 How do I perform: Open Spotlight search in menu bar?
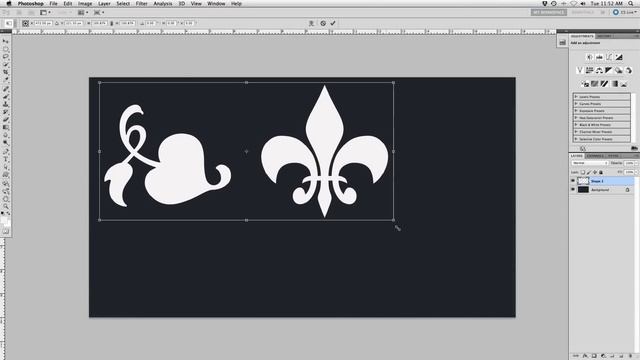tap(631, 4)
